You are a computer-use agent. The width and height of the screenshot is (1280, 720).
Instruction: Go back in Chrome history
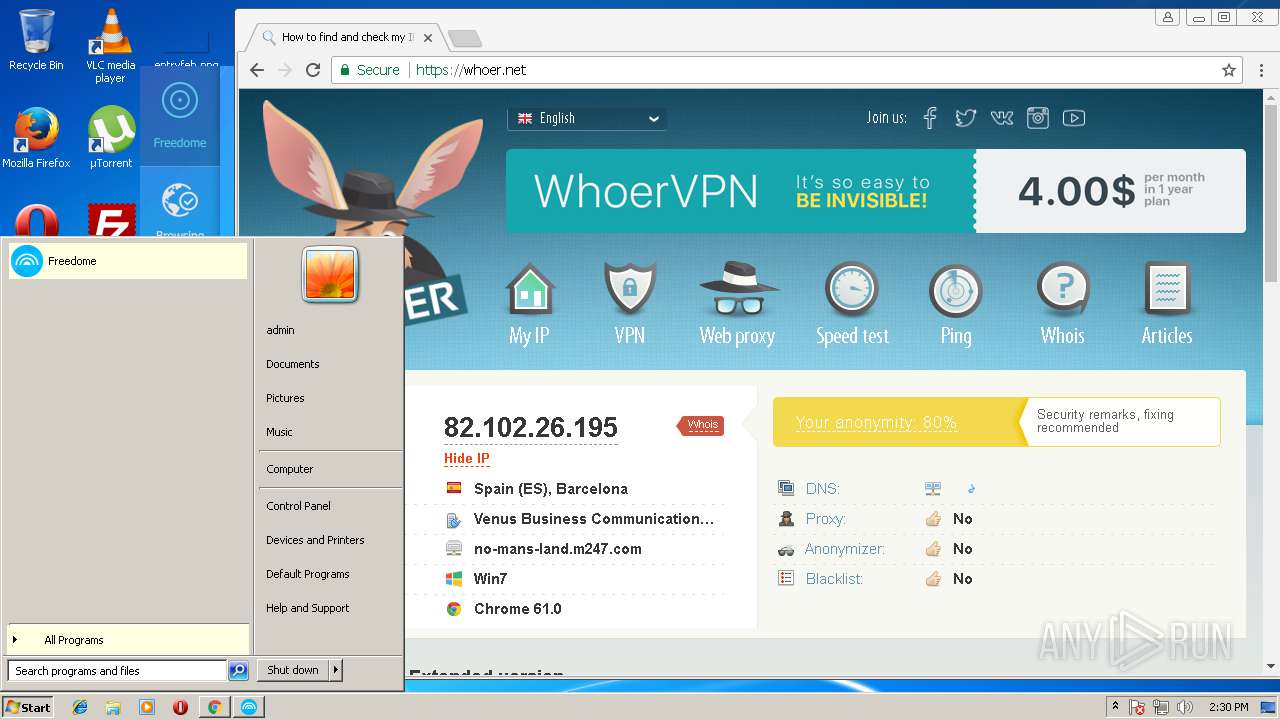point(257,70)
